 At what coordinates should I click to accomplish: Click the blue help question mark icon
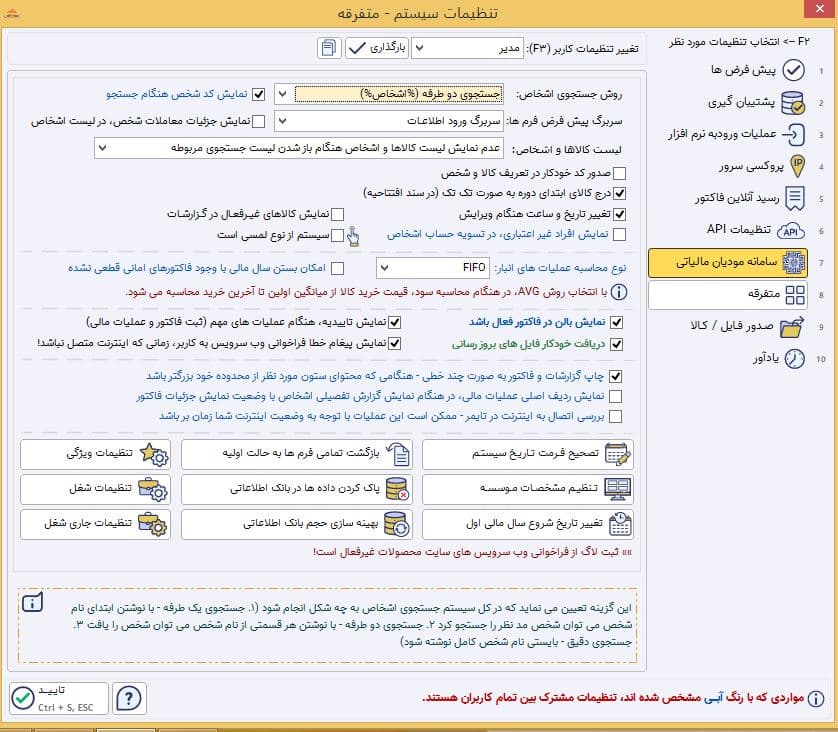point(129,698)
